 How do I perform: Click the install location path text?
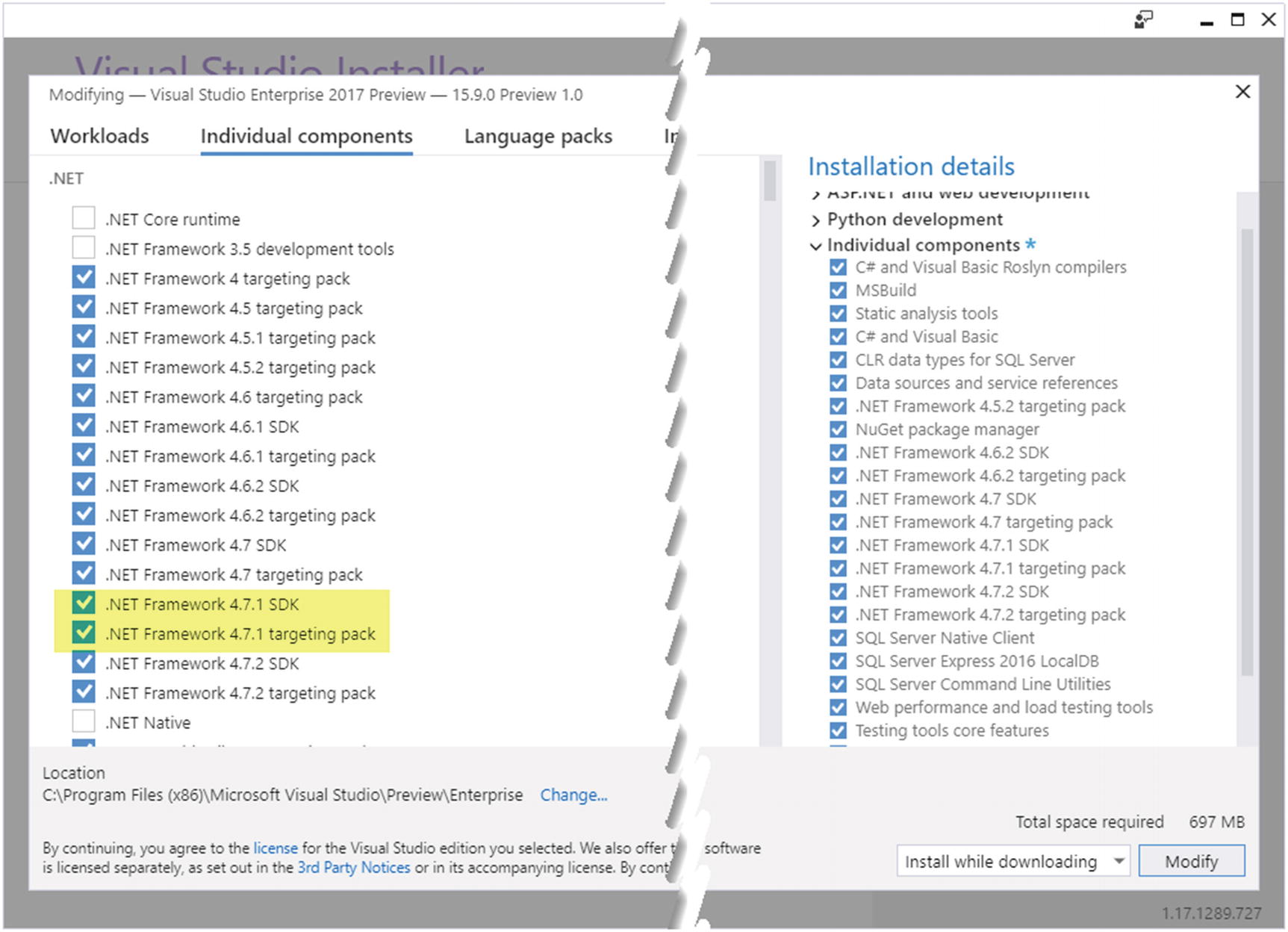pos(282,795)
